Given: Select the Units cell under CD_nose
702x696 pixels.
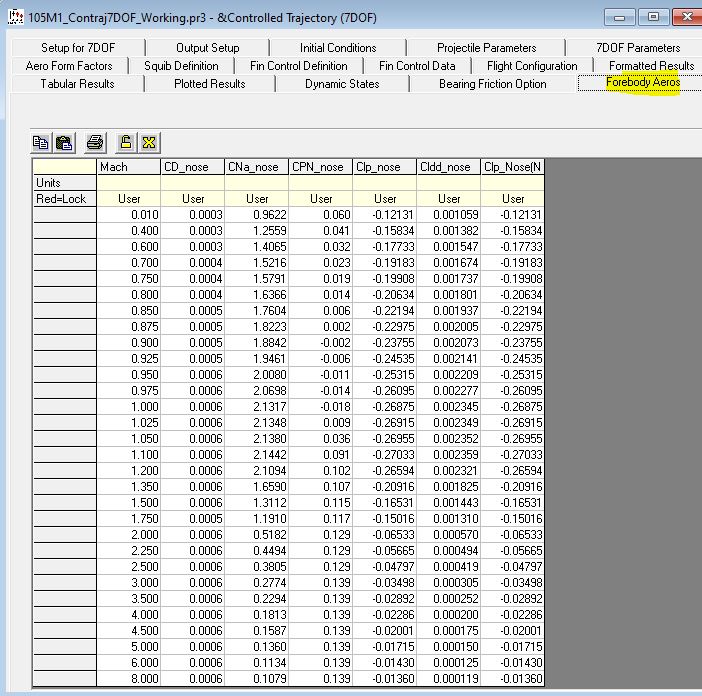Looking at the screenshot, I should [193, 183].
